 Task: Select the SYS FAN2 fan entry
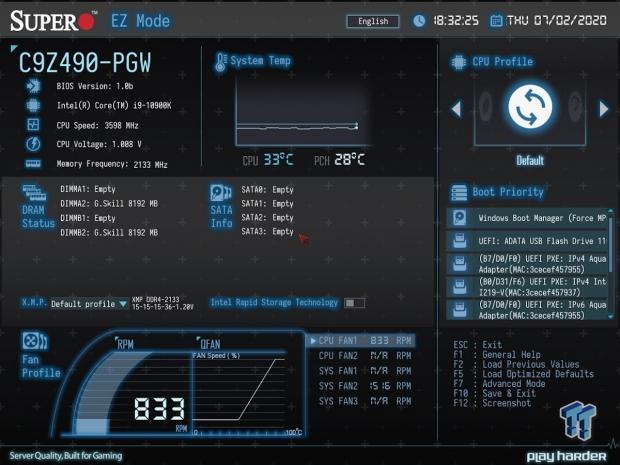pyautogui.click(x=365, y=386)
